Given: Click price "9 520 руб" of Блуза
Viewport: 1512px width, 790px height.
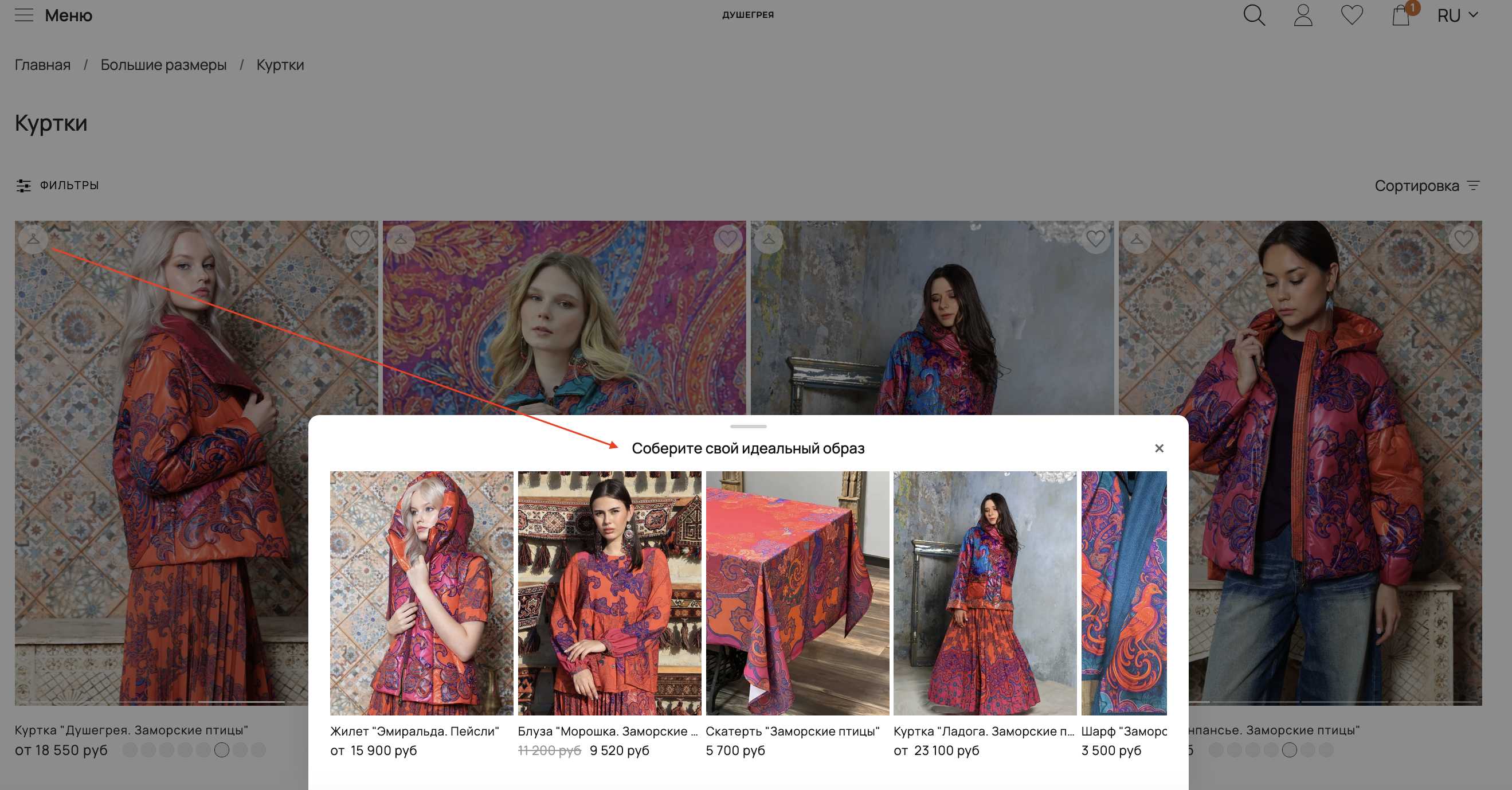Looking at the screenshot, I should [x=619, y=750].
